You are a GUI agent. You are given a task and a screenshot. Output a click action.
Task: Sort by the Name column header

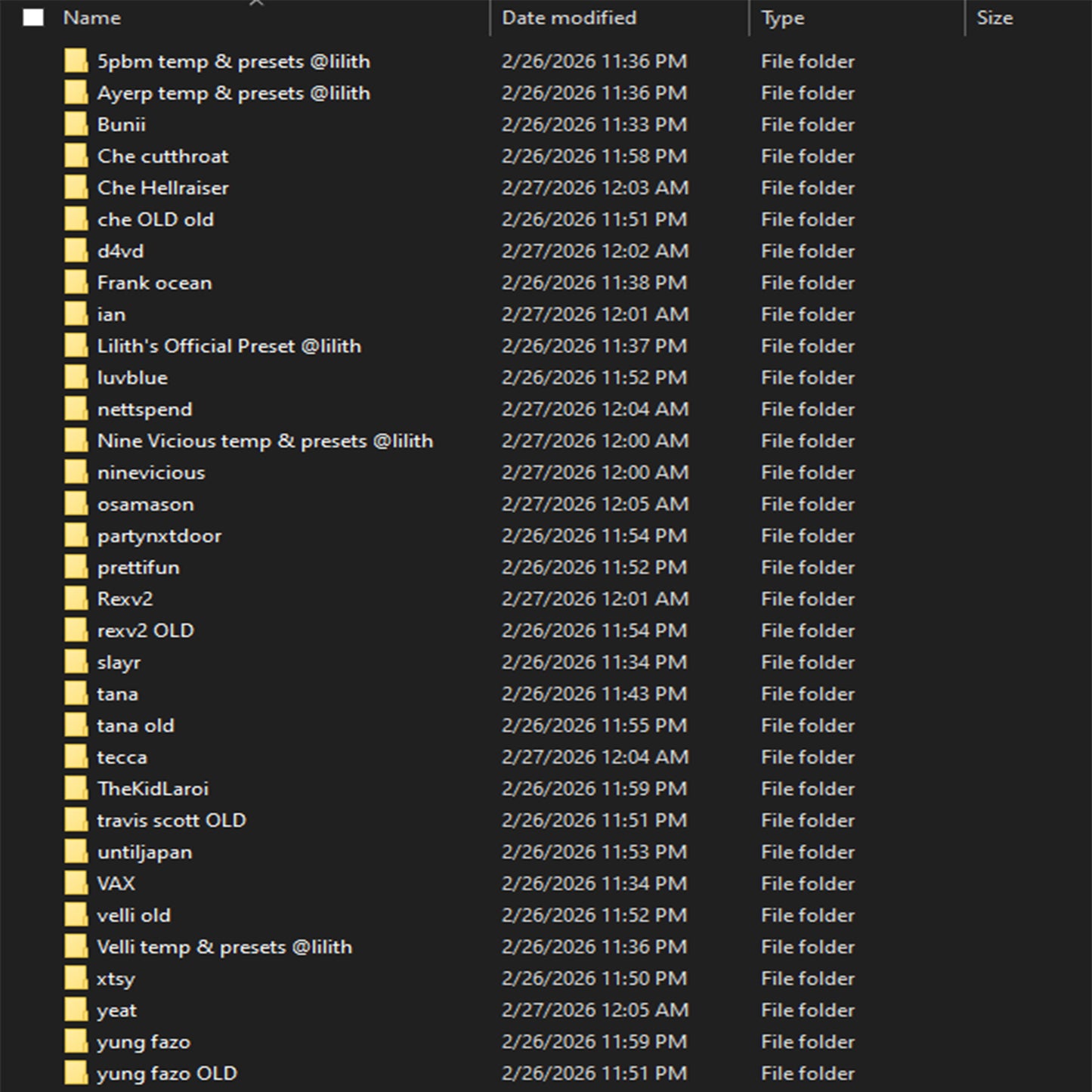91,17
